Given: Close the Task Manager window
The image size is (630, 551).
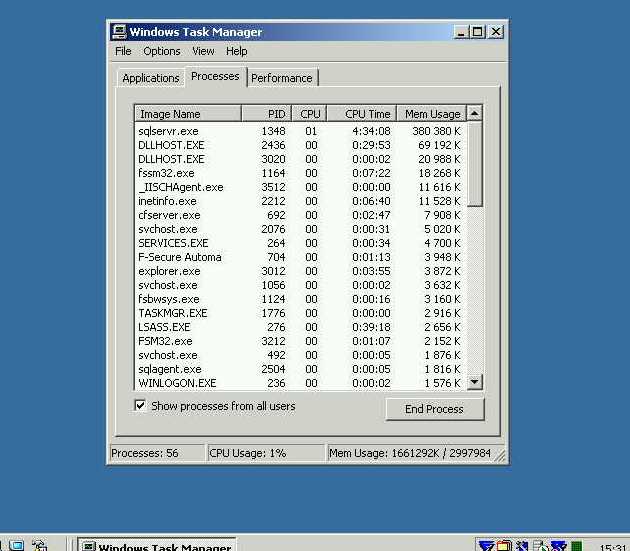Looking at the screenshot, I should pyautogui.click(x=496, y=32).
